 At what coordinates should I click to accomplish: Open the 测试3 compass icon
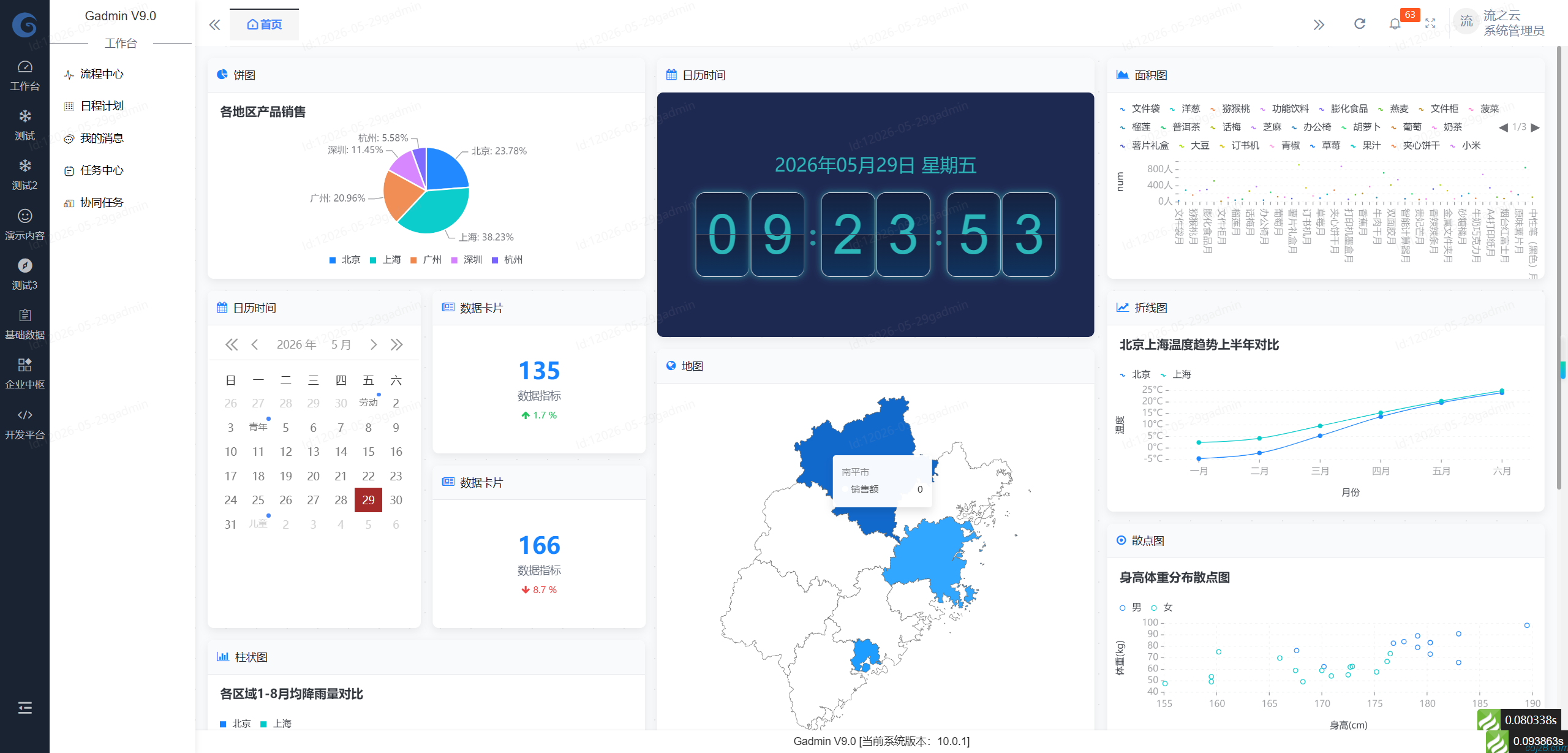pos(25,265)
